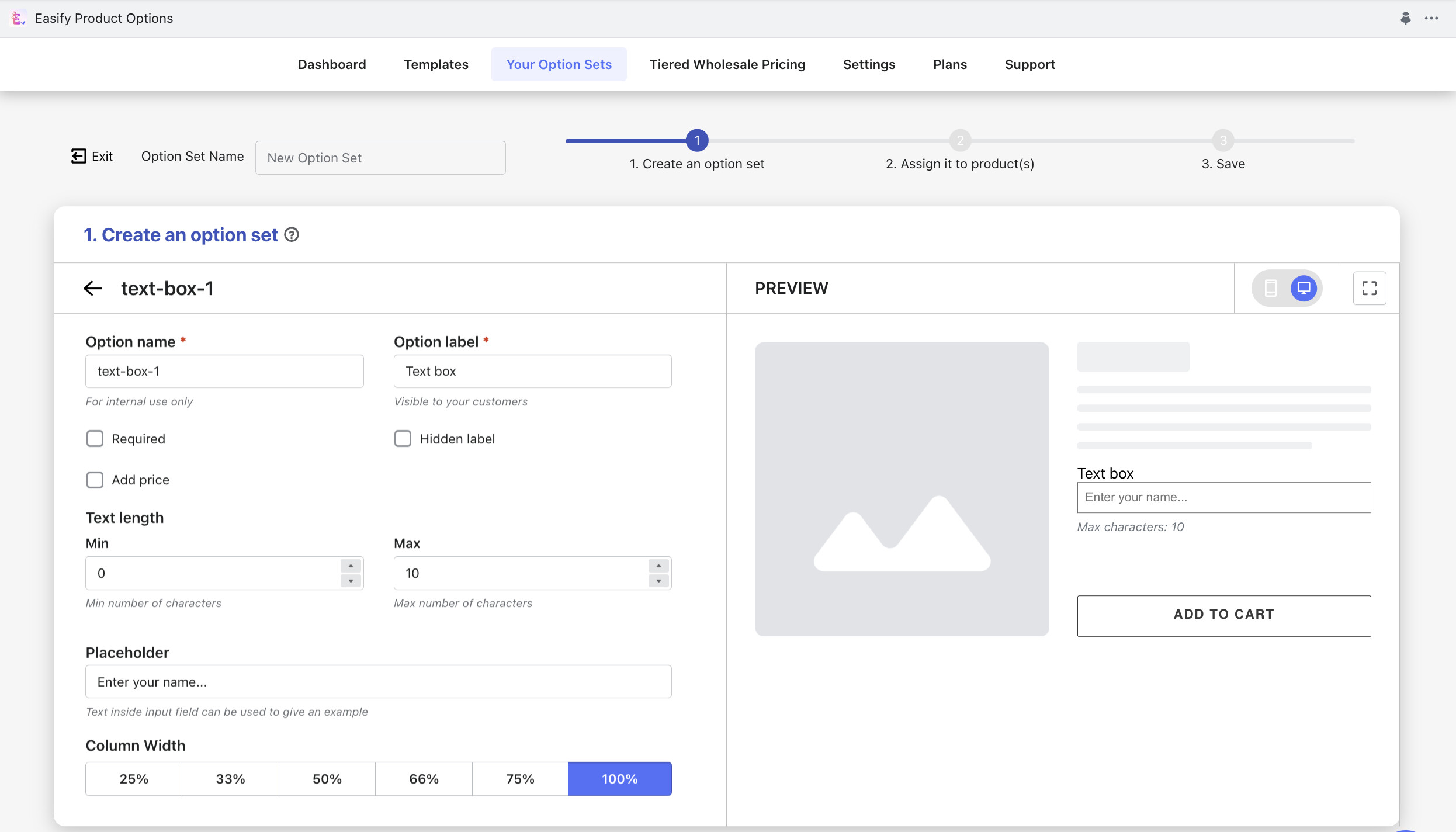This screenshot has width=1456, height=832.
Task: Expand preview to fullscreen
Action: pos(1369,288)
